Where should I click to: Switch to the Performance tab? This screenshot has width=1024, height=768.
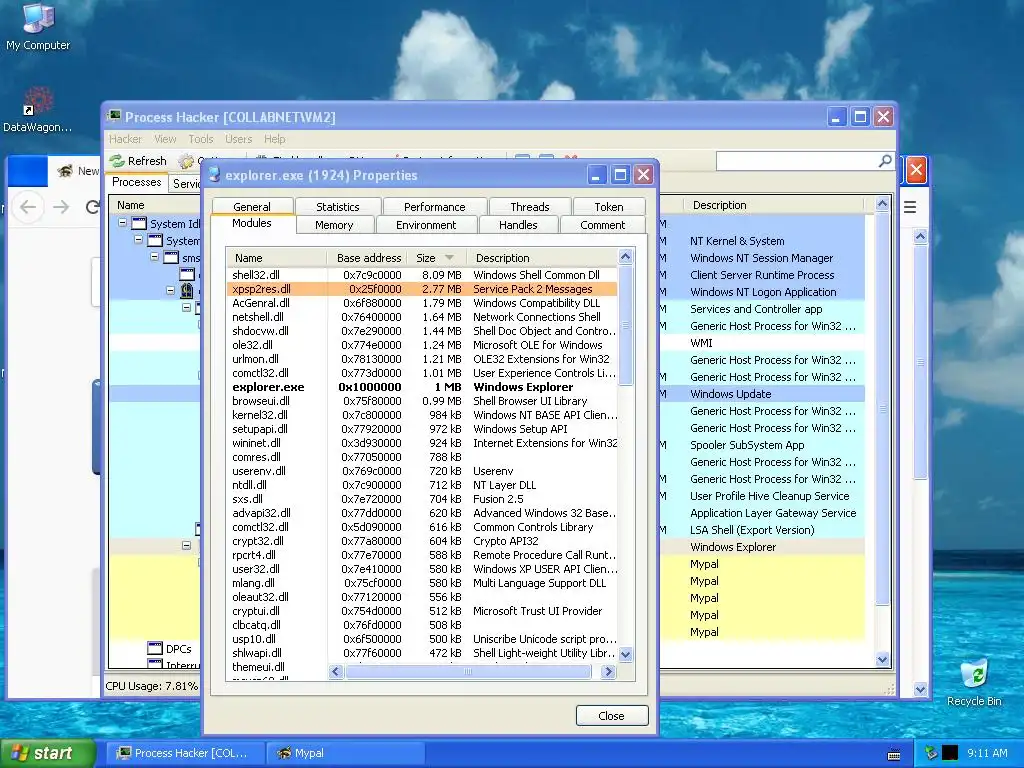click(x=434, y=206)
